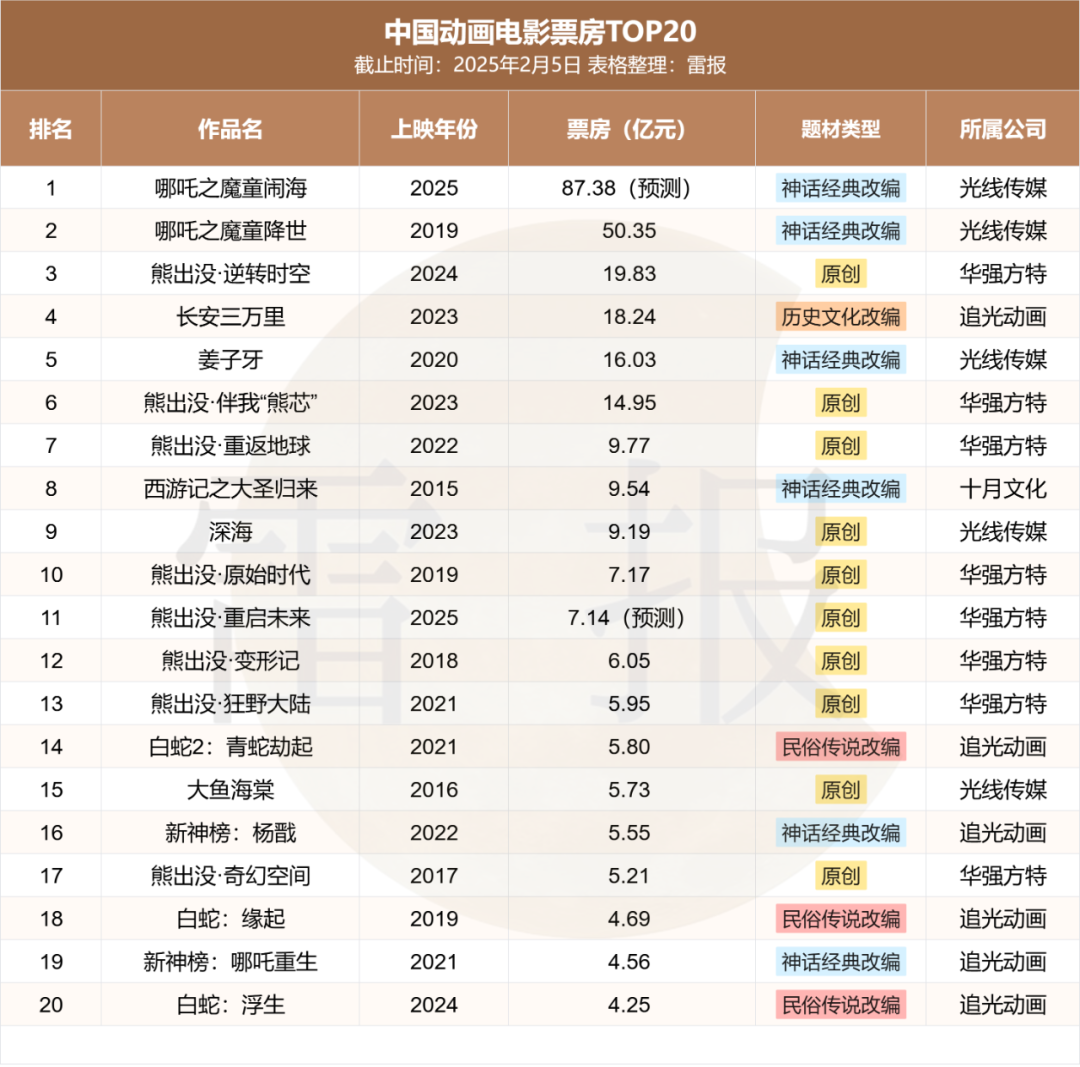Click the title 中国动画电影票房TOP20
Viewport: 1080px width, 1067px height.
(540, 32)
